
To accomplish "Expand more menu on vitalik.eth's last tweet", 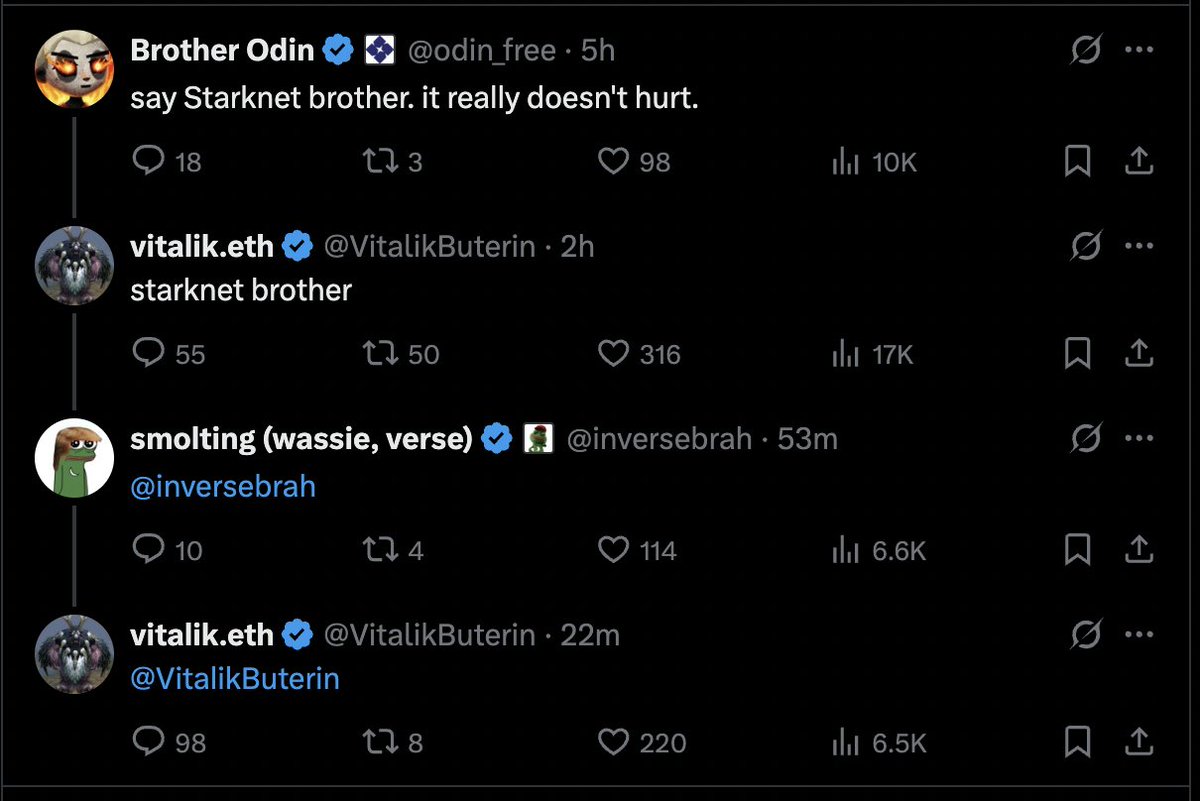I will click(1139, 635).
